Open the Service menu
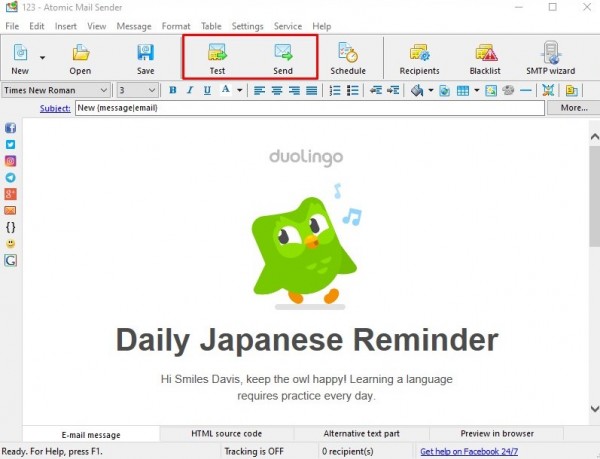600x459 pixels. click(288, 26)
